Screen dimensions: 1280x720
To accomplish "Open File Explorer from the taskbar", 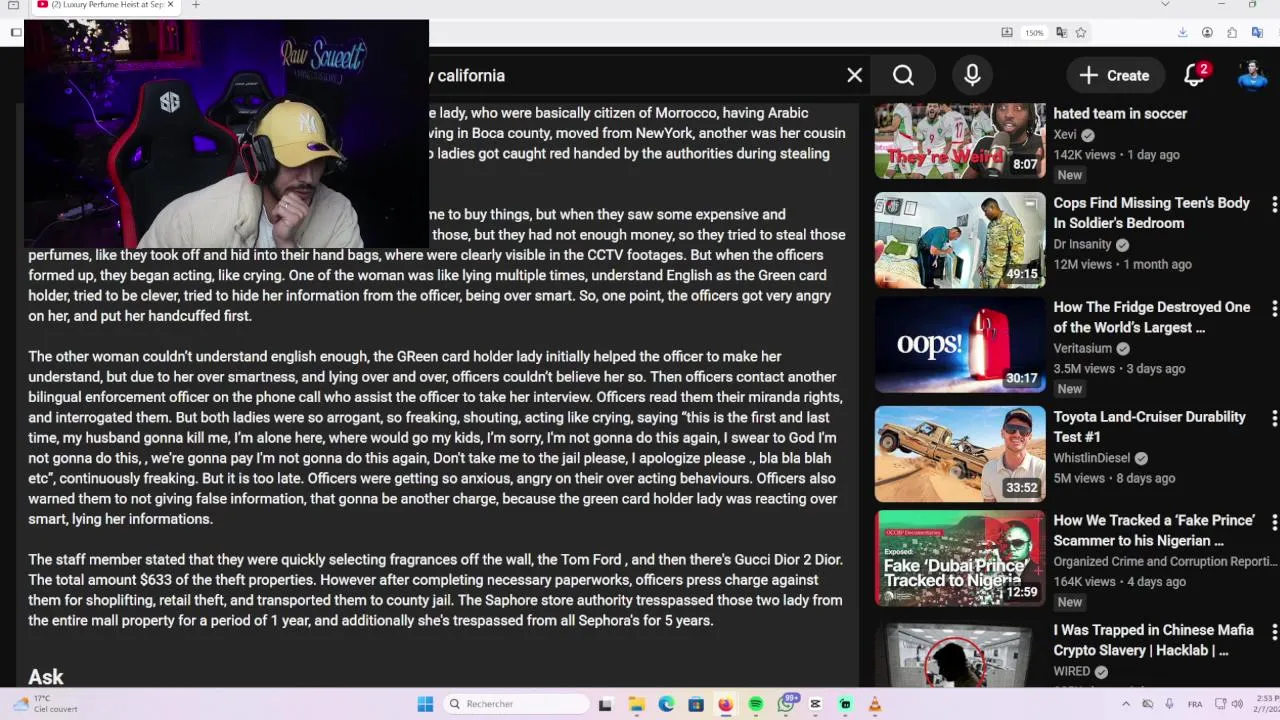I will 636,704.
